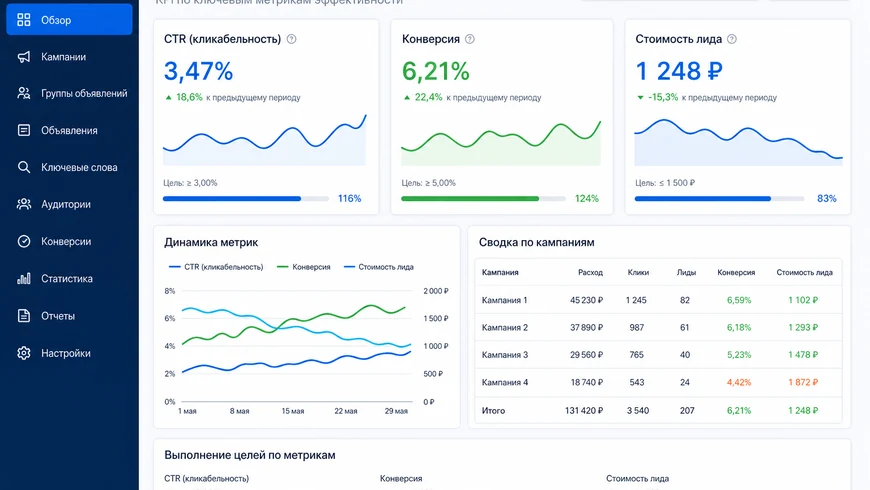Toggle CTR (кликабельность) legend in Динамика метрик
This screenshot has height=490, width=870.
coord(216,267)
